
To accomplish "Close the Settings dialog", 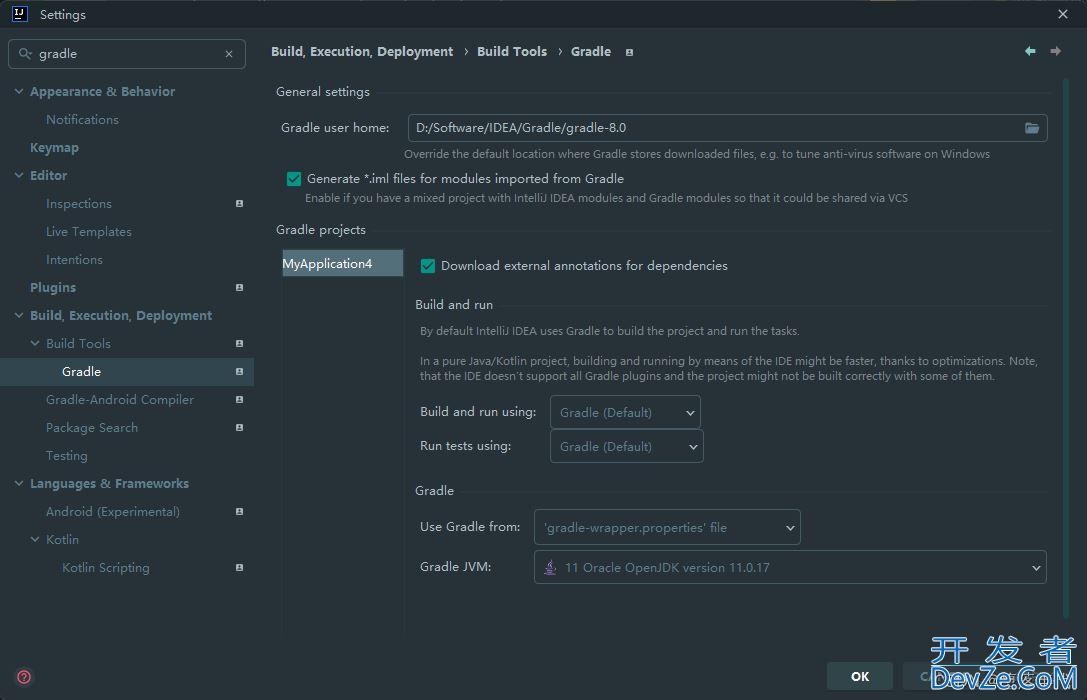I will click(x=1063, y=14).
